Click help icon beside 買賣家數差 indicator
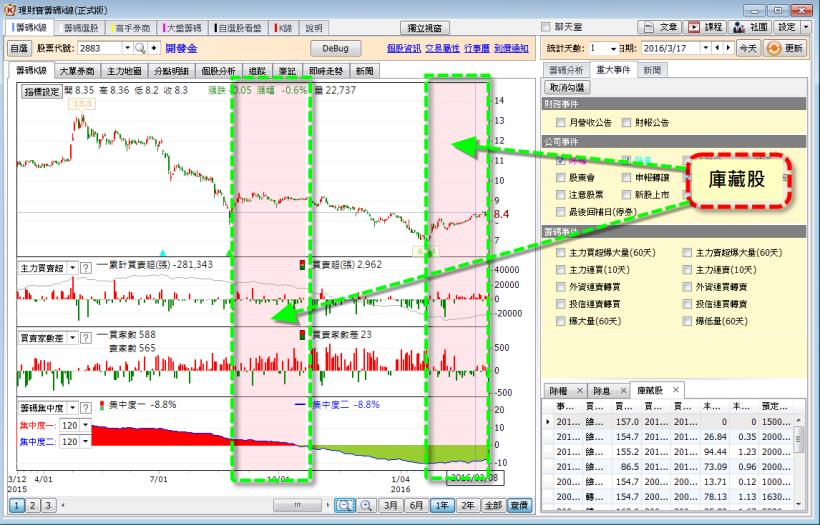The width and height of the screenshot is (820, 525). click(x=86, y=337)
